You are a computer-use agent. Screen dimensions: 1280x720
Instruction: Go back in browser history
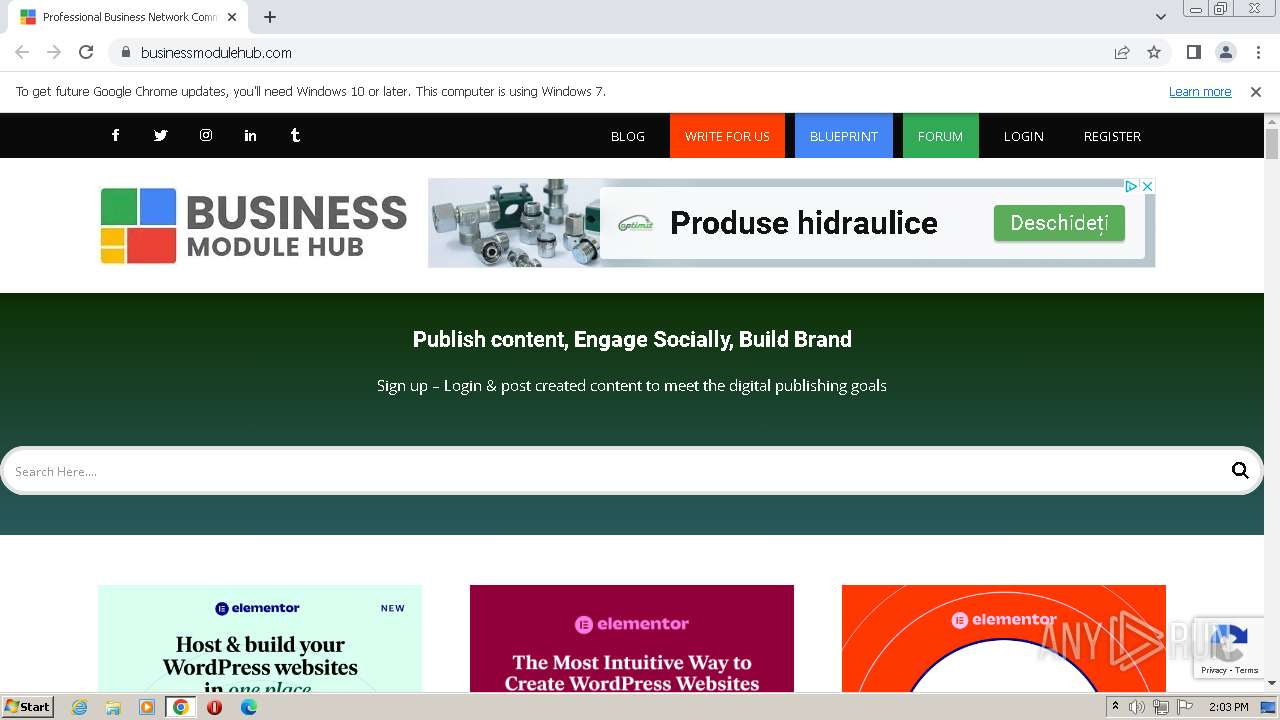[22, 52]
